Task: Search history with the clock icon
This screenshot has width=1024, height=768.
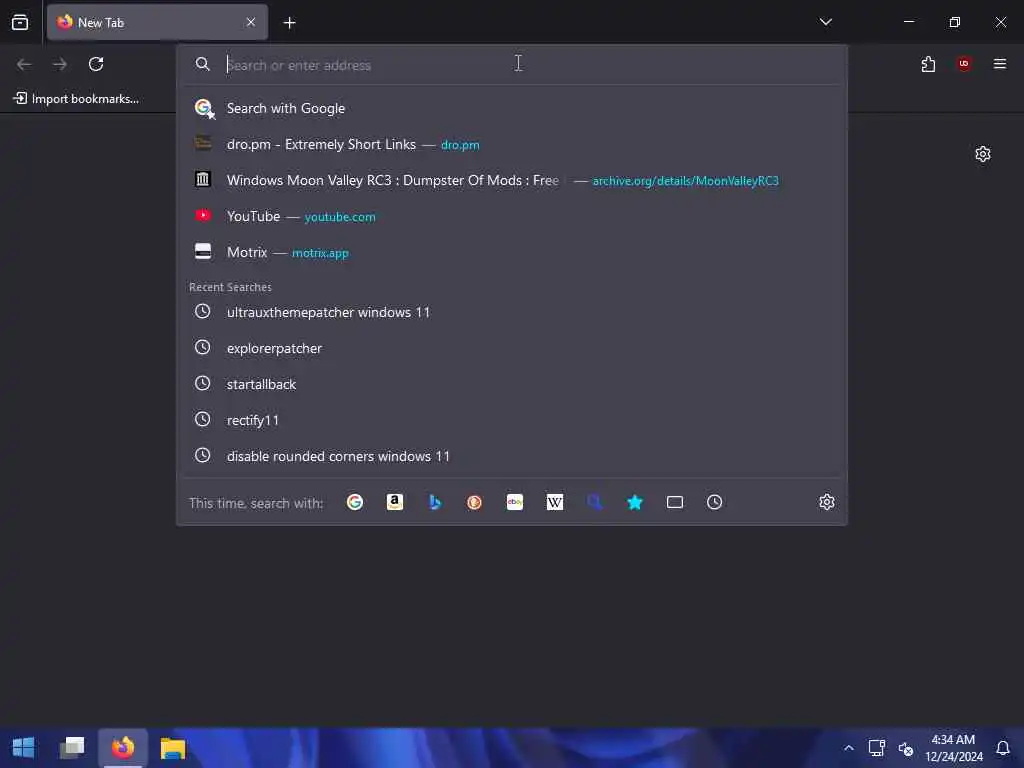Action: 714,502
